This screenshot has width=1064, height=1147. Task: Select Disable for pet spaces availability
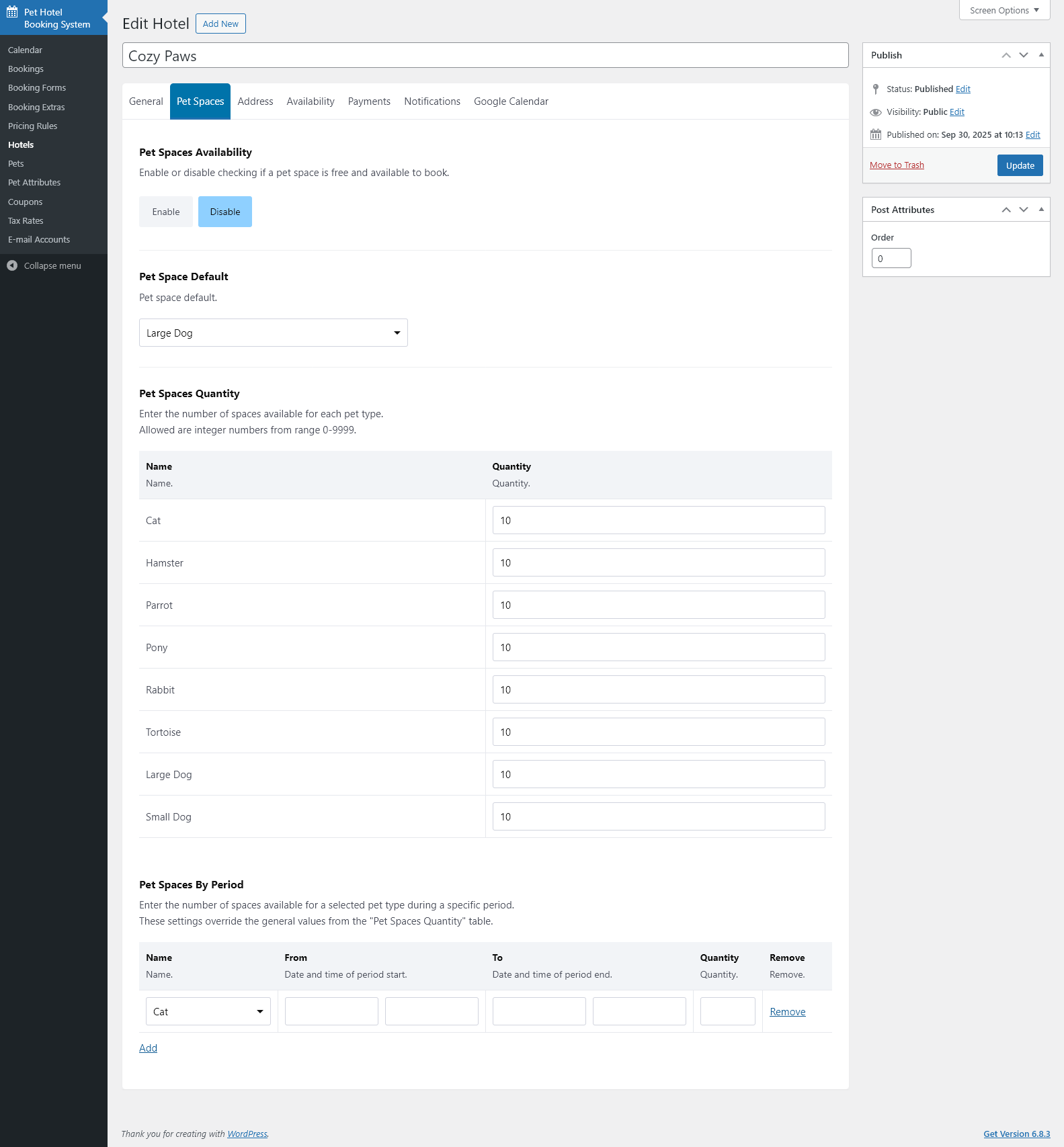point(224,212)
